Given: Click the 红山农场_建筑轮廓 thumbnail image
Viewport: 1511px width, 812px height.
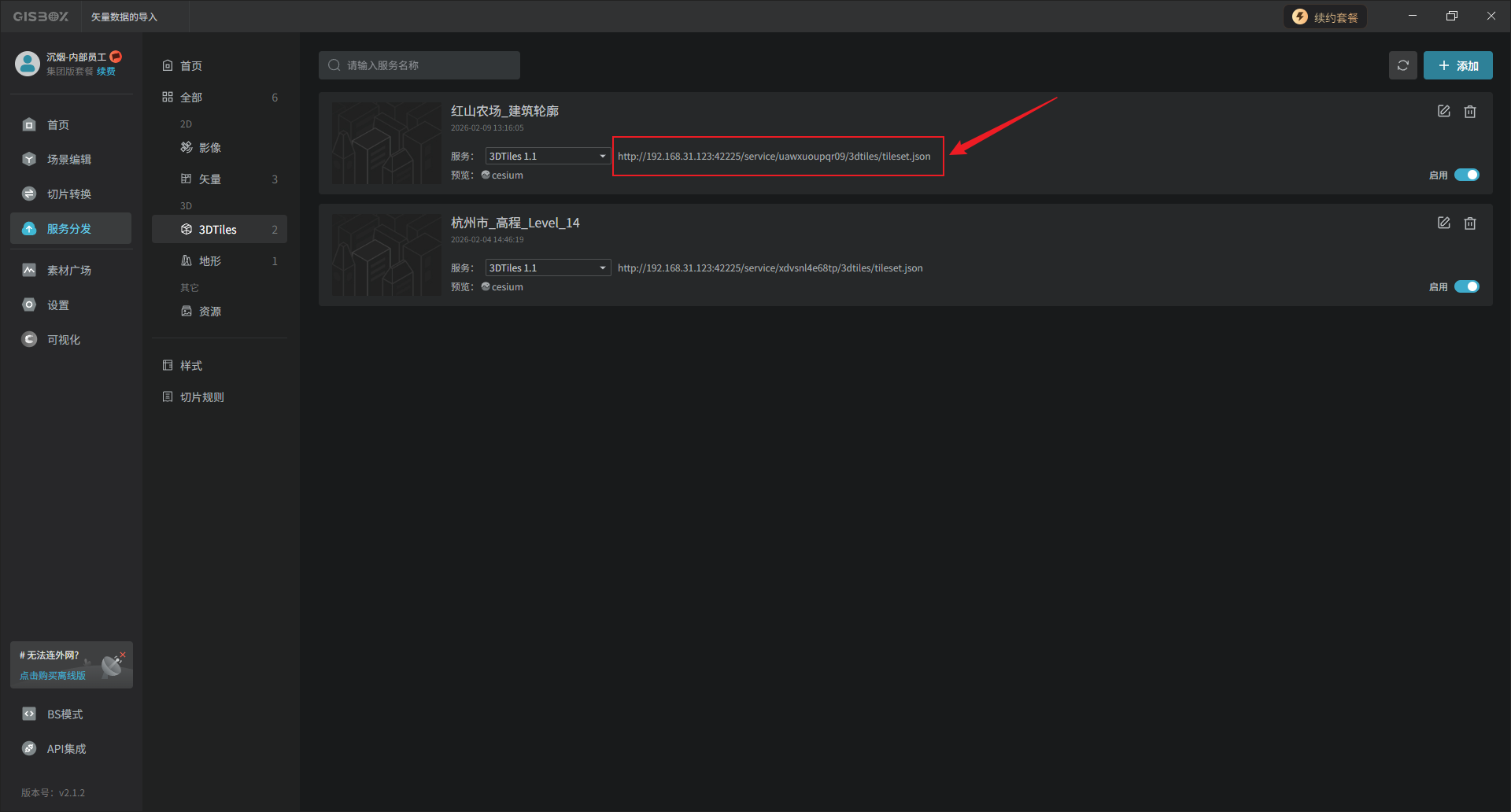Looking at the screenshot, I should point(386,143).
